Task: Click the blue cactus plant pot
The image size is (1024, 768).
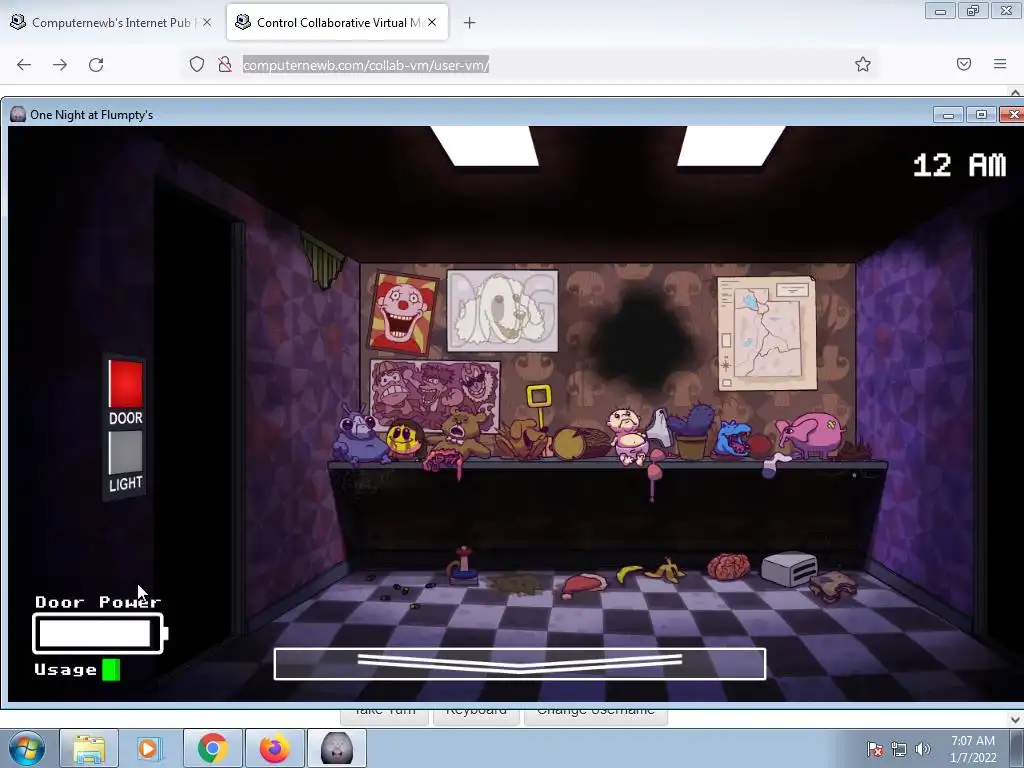Action: tap(692, 432)
